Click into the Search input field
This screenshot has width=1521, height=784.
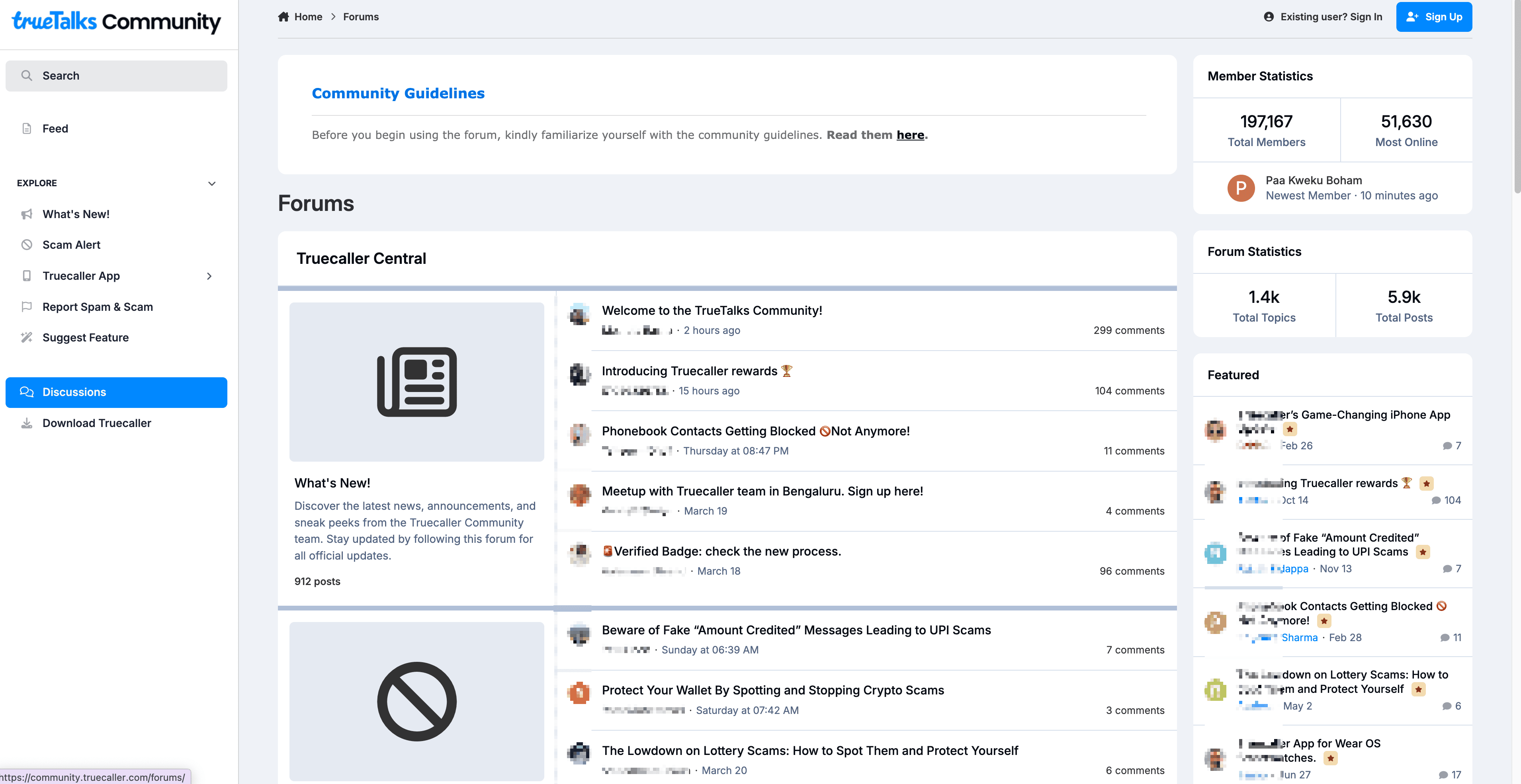[116, 76]
